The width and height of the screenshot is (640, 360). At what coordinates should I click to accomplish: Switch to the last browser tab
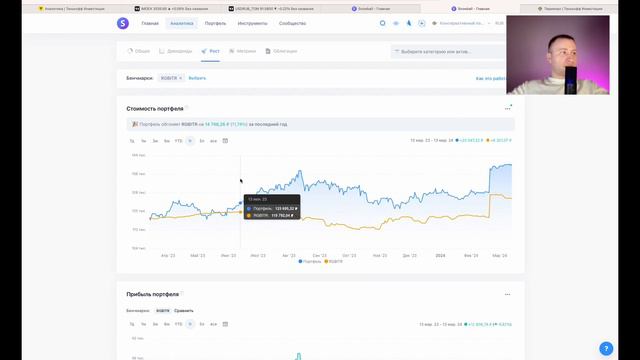570,9
